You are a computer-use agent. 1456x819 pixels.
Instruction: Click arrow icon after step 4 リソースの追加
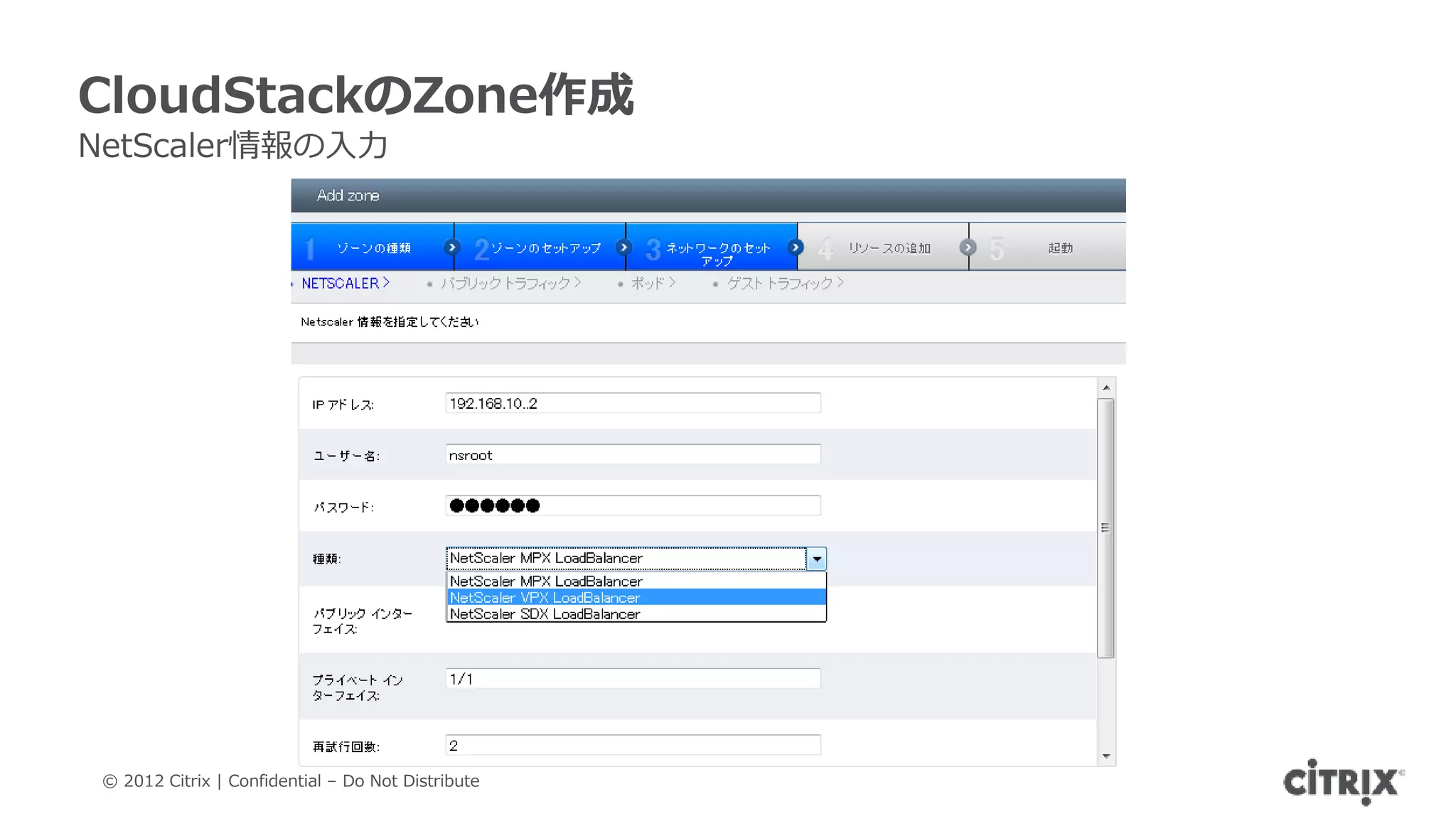968,247
